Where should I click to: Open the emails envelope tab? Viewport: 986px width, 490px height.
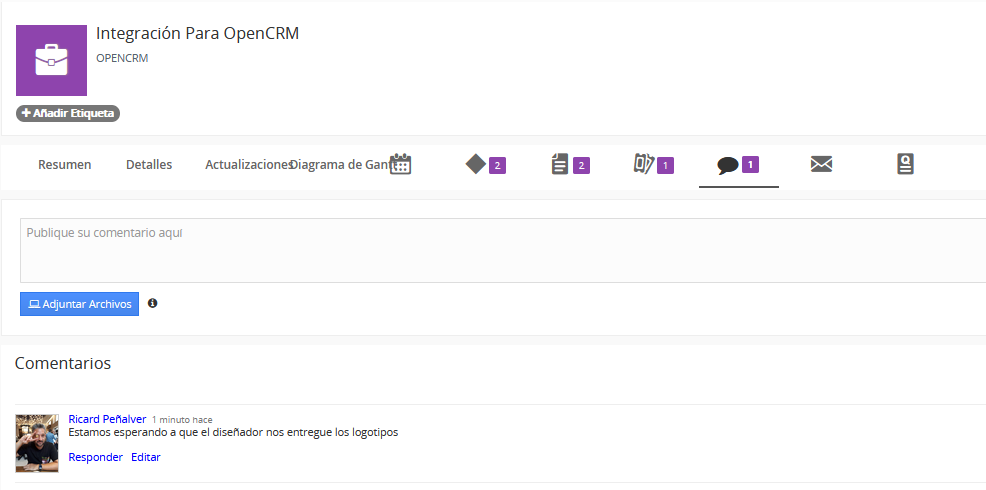tap(821, 164)
